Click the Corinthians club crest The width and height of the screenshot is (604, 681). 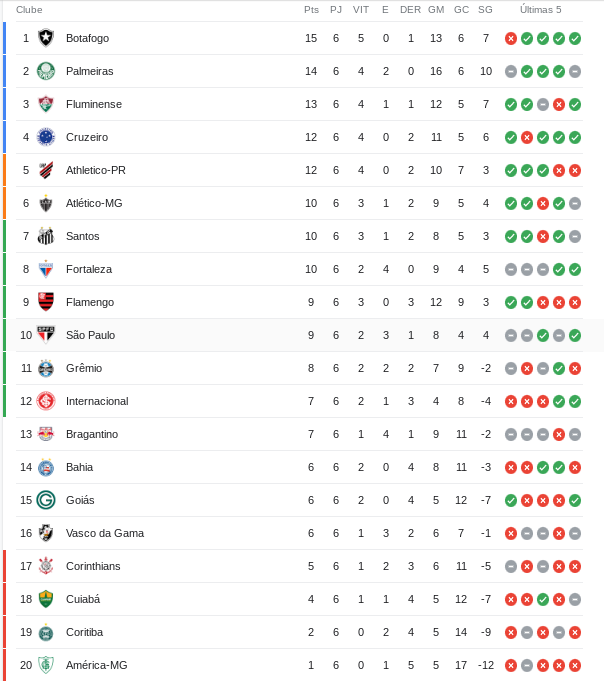46,566
